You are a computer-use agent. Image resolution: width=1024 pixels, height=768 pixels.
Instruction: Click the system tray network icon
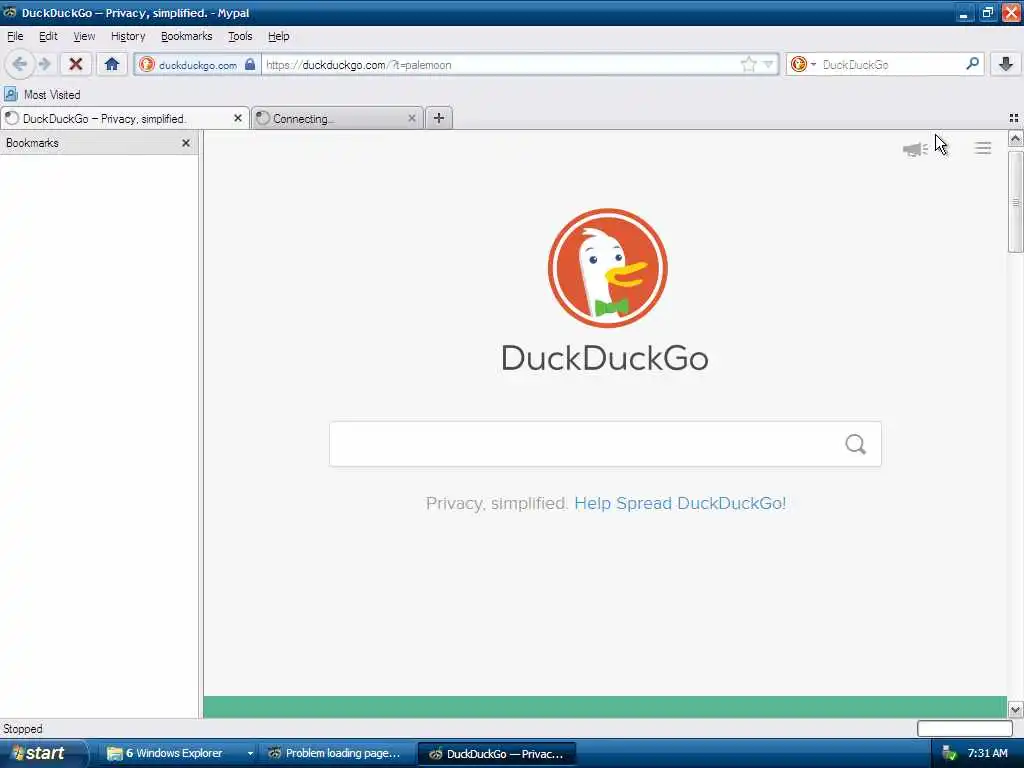coord(949,753)
